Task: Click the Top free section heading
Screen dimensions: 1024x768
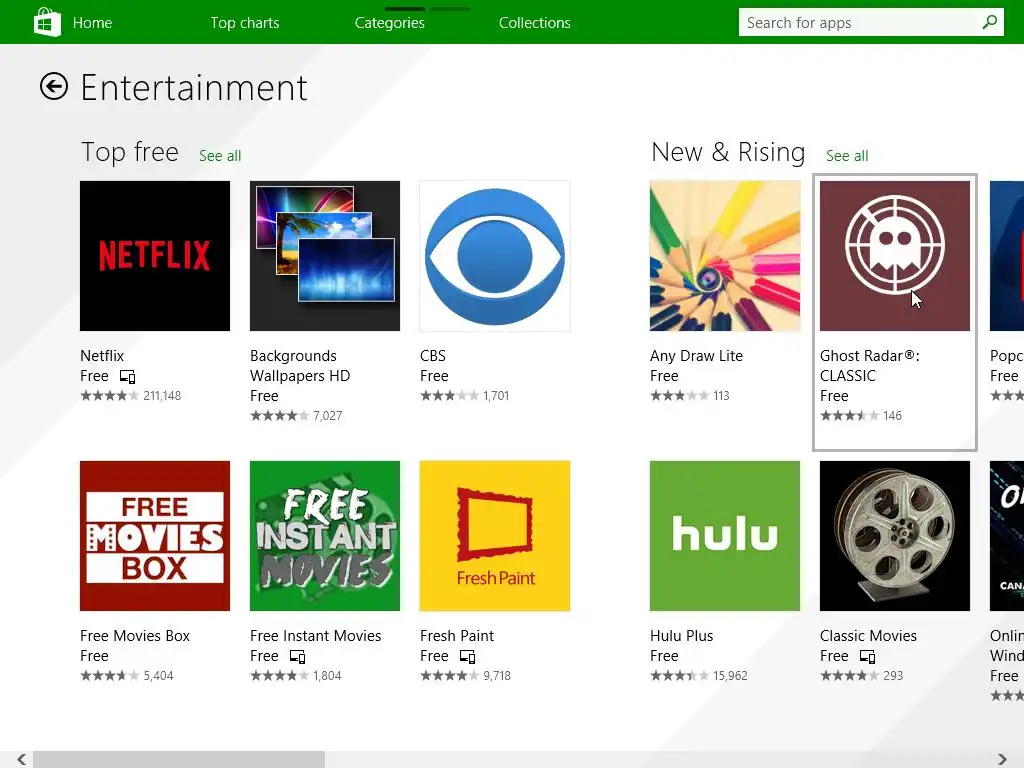Action: [129, 152]
